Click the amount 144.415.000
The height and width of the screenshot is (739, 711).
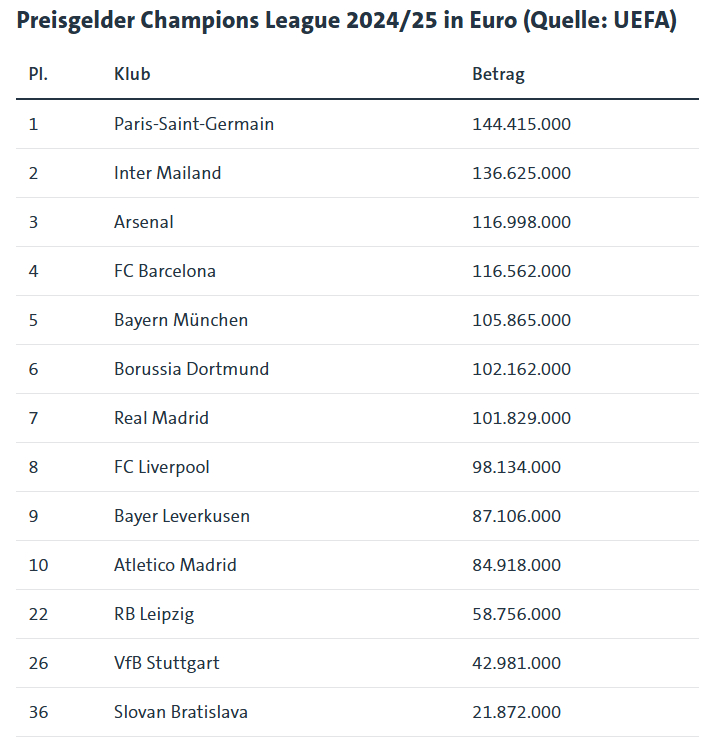(x=521, y=124)
